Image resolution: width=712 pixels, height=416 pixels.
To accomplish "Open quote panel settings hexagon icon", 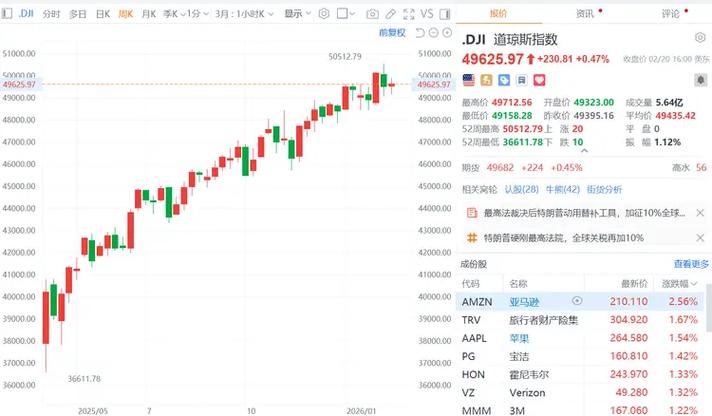I will (x=700, y=38).
